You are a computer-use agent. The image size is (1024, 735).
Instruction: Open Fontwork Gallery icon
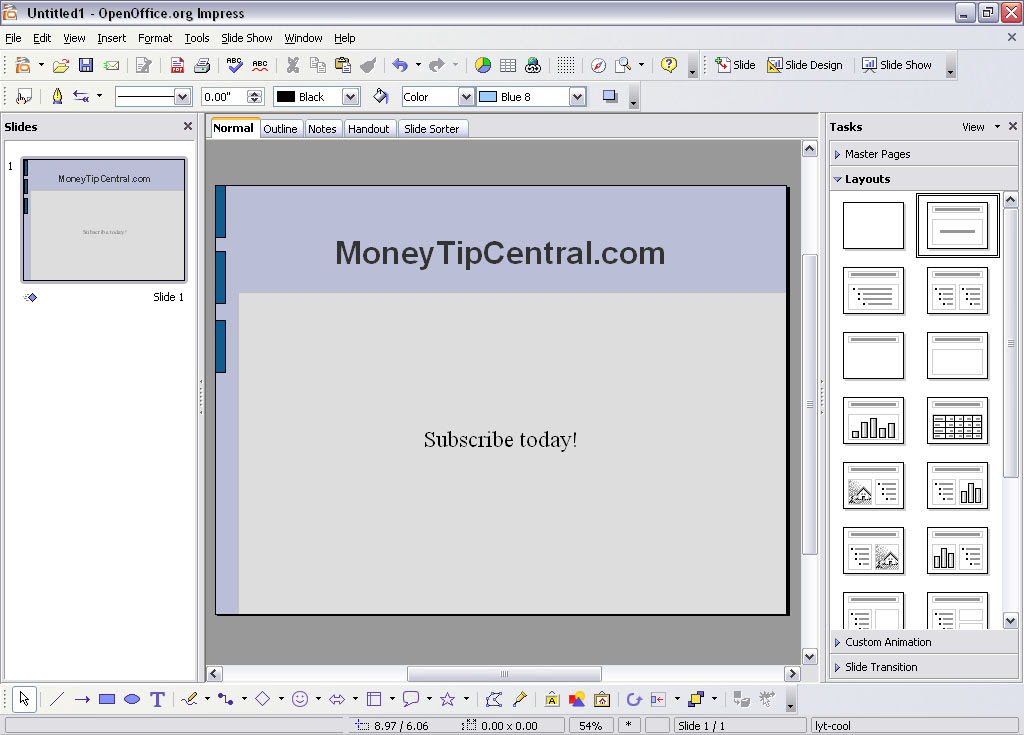(x=552, y=699)
